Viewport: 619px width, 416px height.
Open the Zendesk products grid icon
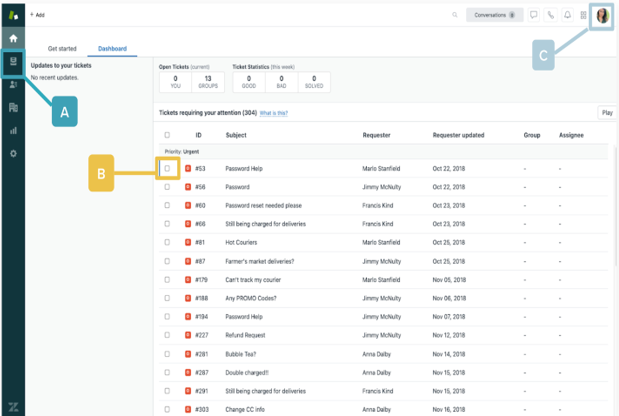point(584,15)
